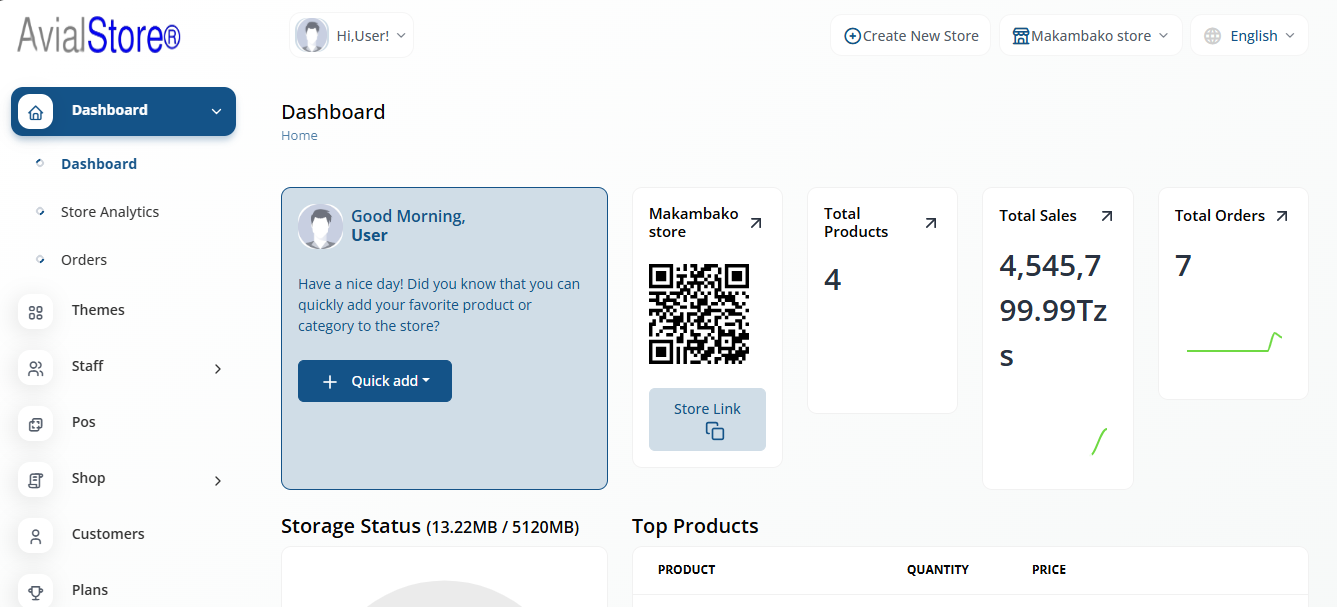Screen dimensions: 1337x607
Task: Click the bullet icon beside Dashboard submenu
Action: [40, 164]
